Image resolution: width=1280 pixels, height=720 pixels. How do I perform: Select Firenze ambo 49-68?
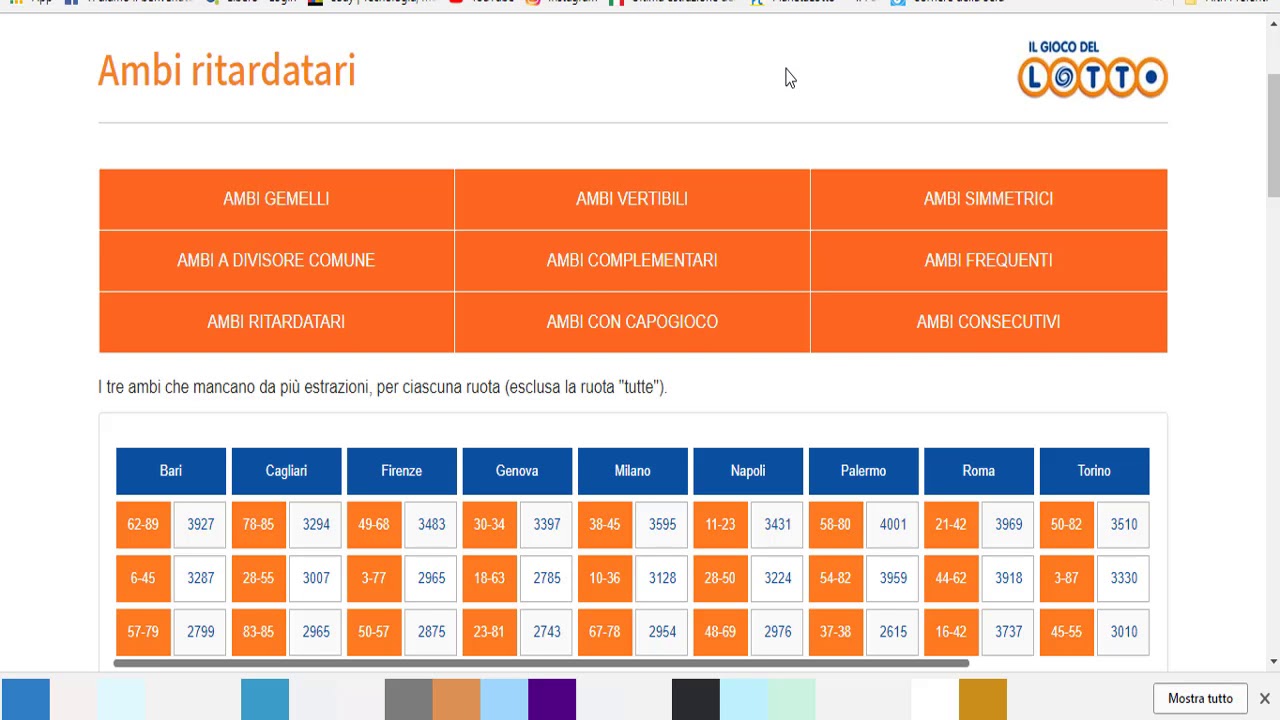click(x=374, y=525)
